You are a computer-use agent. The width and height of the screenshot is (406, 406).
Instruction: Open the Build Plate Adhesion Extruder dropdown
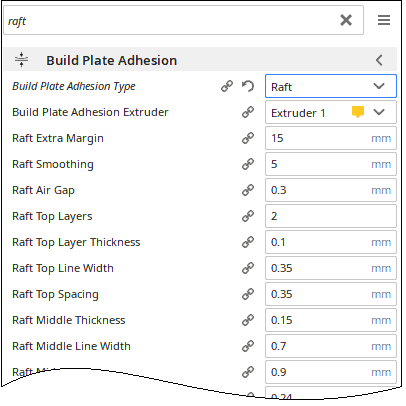pyautogui.click(x=331, y=112)
